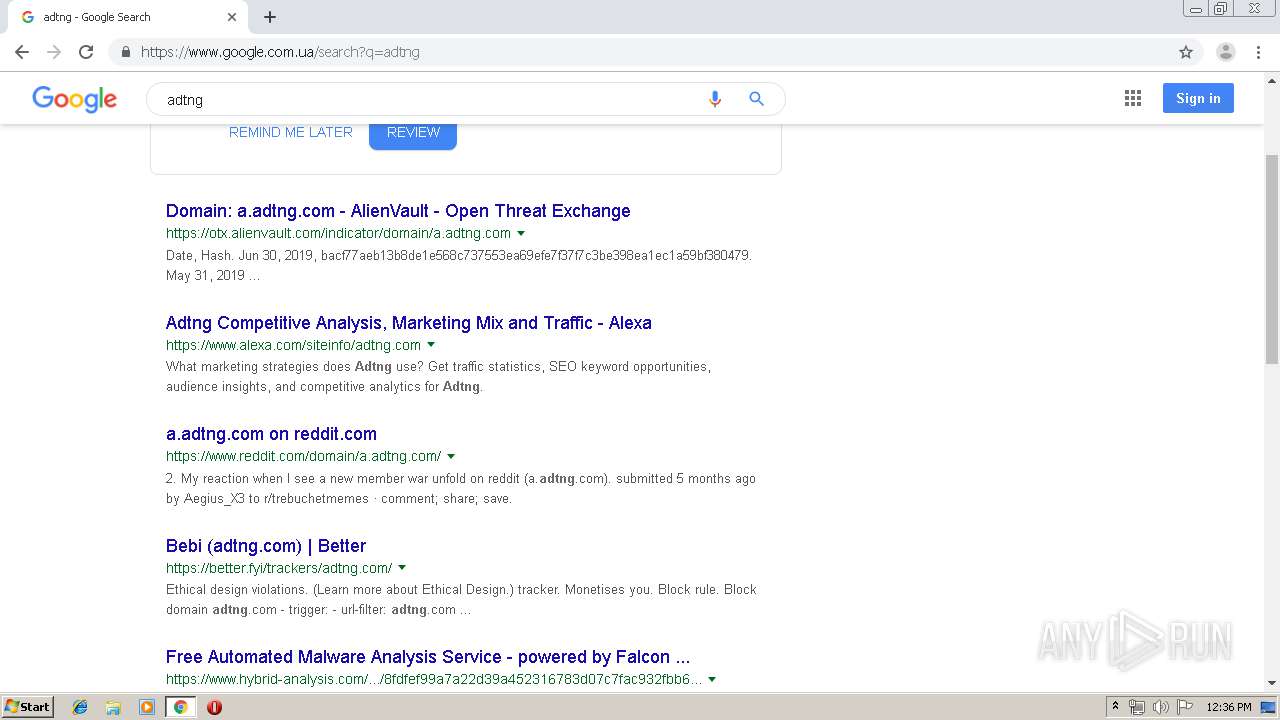Expand dropdown arrow next to reddit.com URL

pyautogui.click(x=451, y=456)
